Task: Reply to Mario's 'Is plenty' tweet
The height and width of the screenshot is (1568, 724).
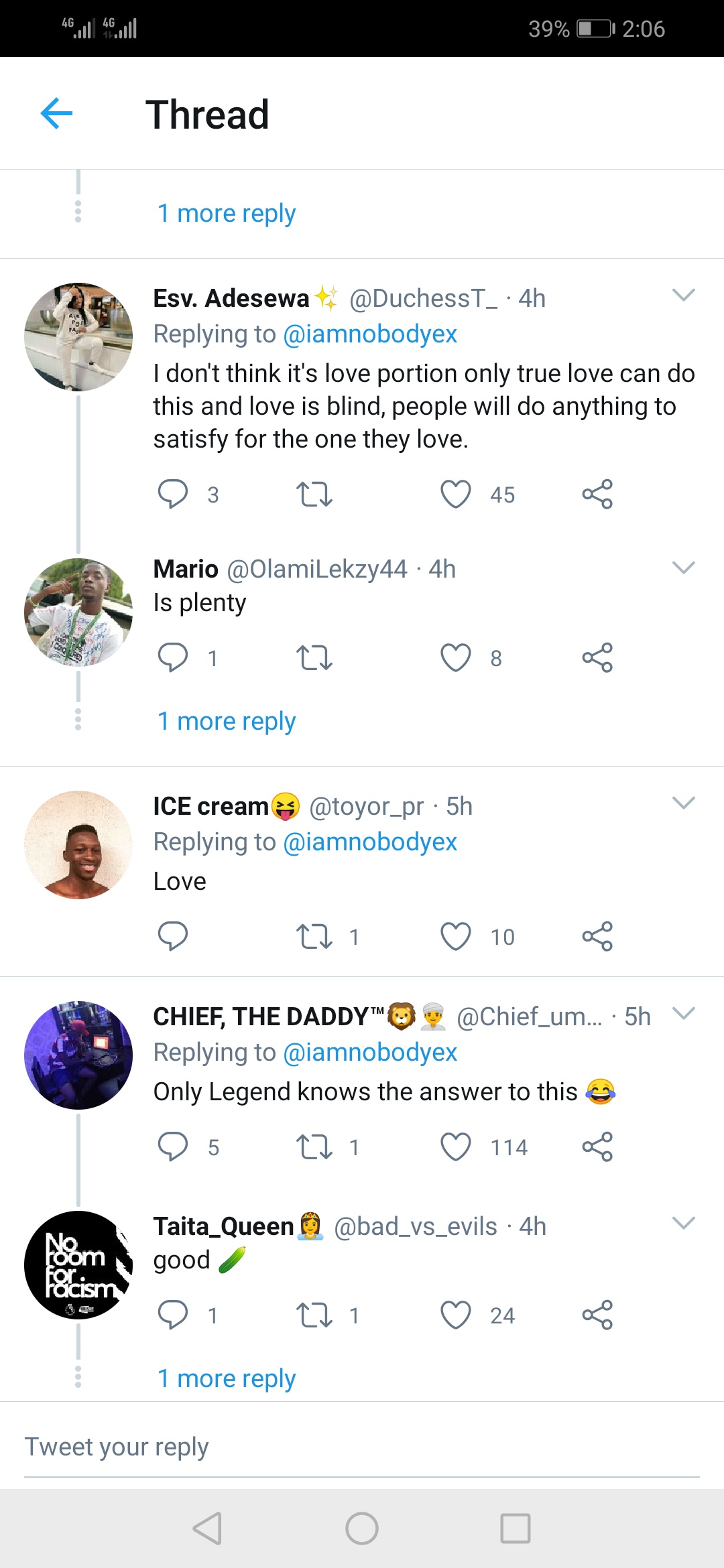Action: click(x=172, y=657)
